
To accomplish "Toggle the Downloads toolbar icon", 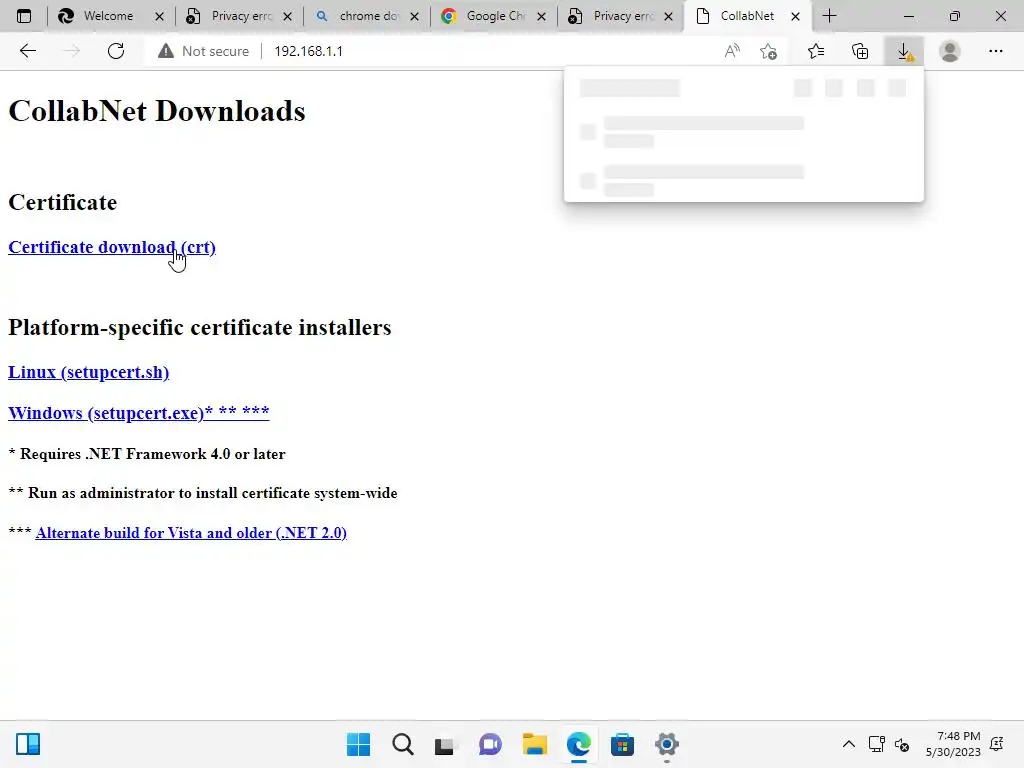I will [904, 51].
